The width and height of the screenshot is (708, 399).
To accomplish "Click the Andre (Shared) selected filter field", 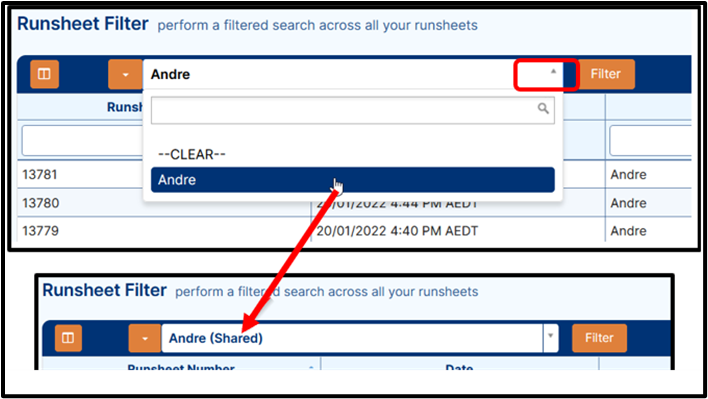I will 352,338.
